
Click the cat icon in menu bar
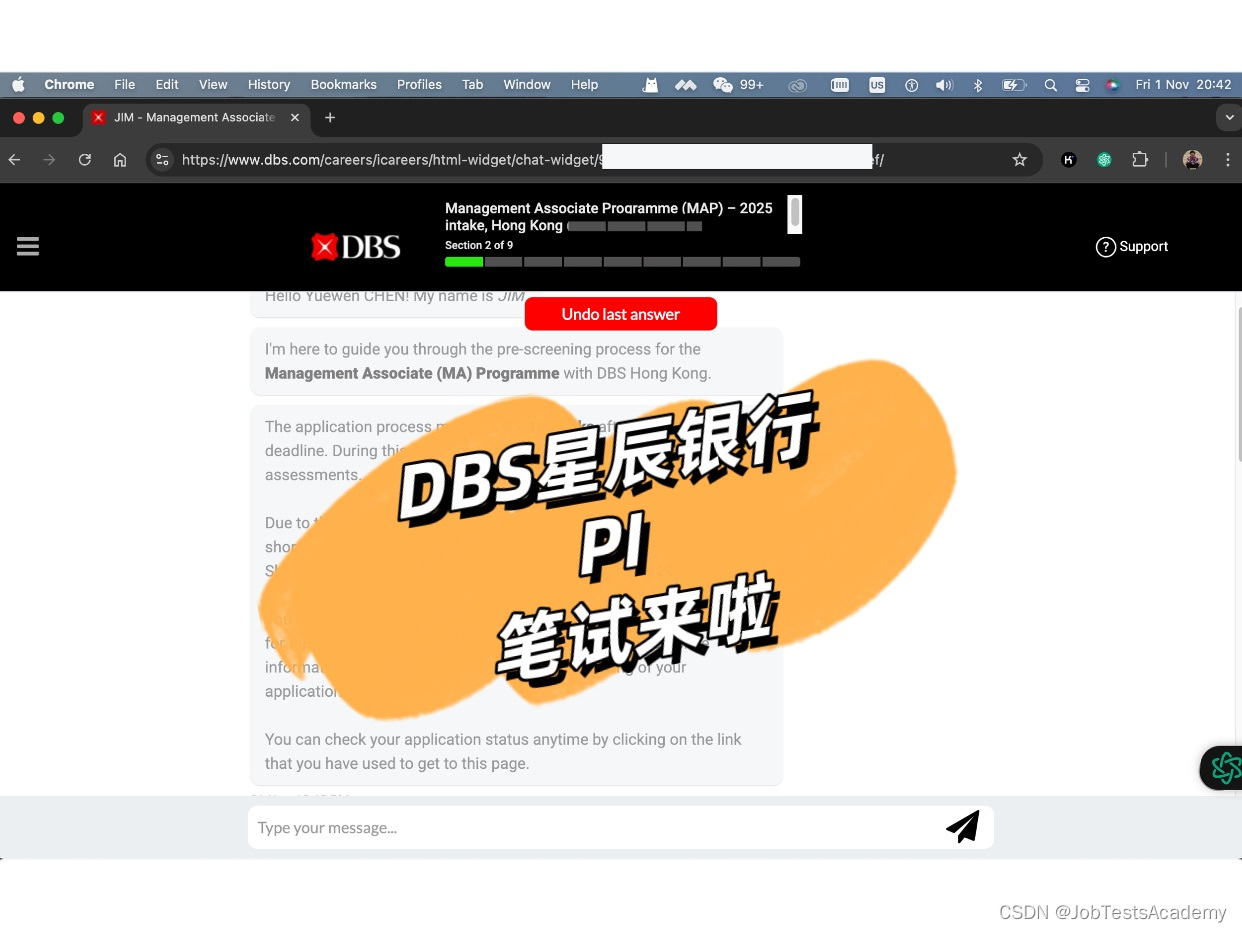(650, 85)
